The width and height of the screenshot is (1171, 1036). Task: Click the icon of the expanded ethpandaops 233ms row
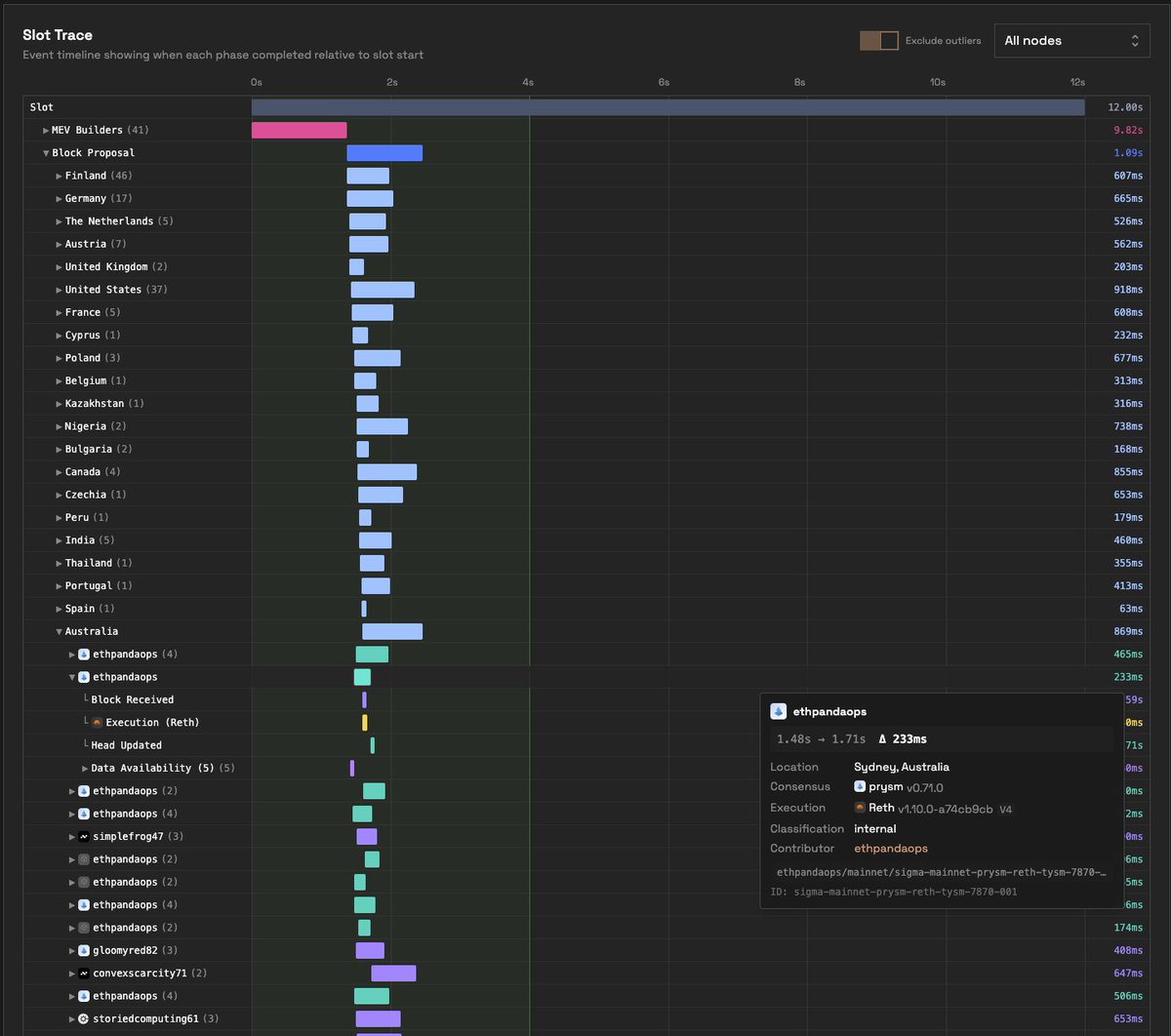point(84,677)
